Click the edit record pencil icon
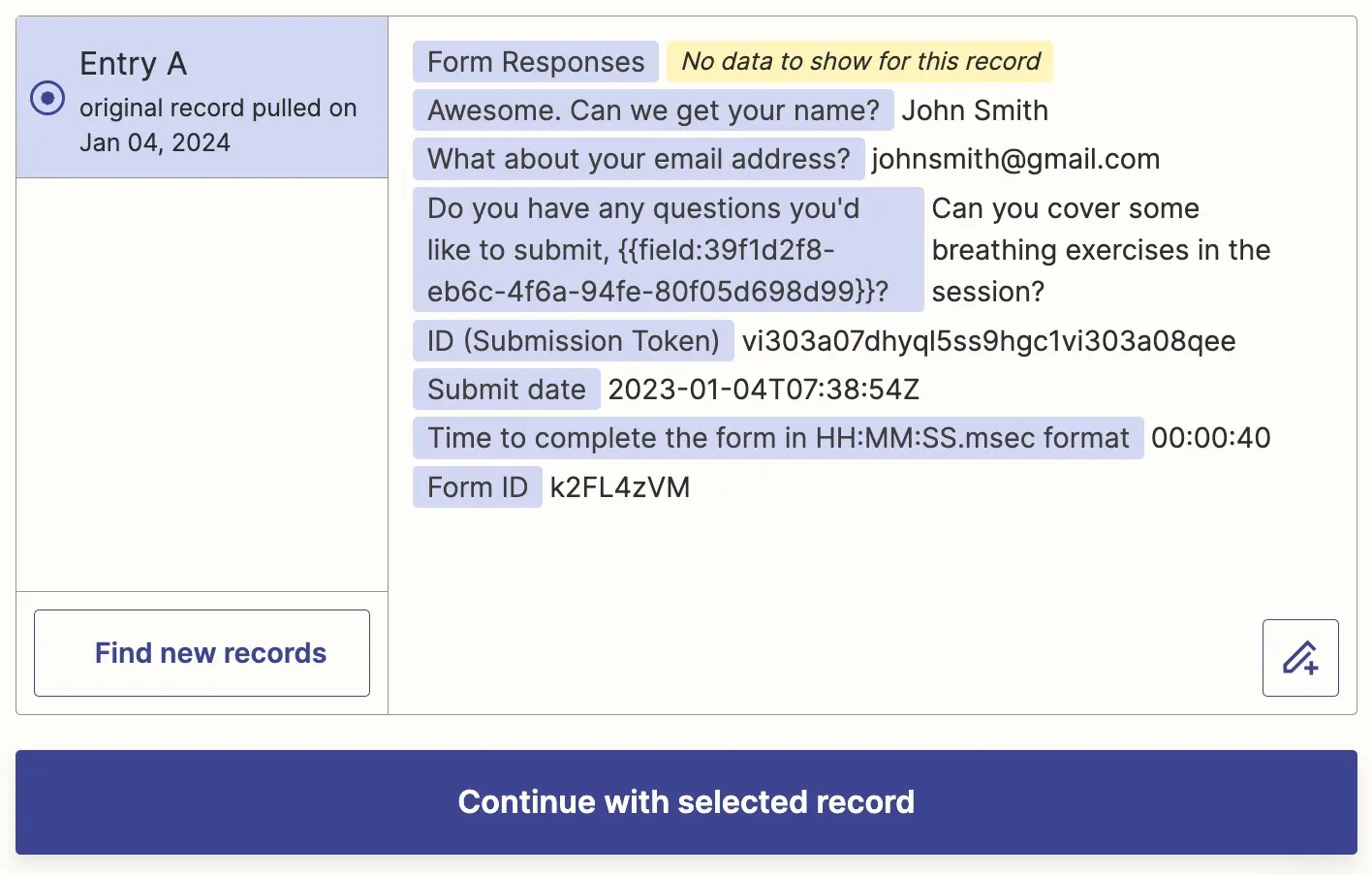Screen dimensions: 1372x875 1300,658
